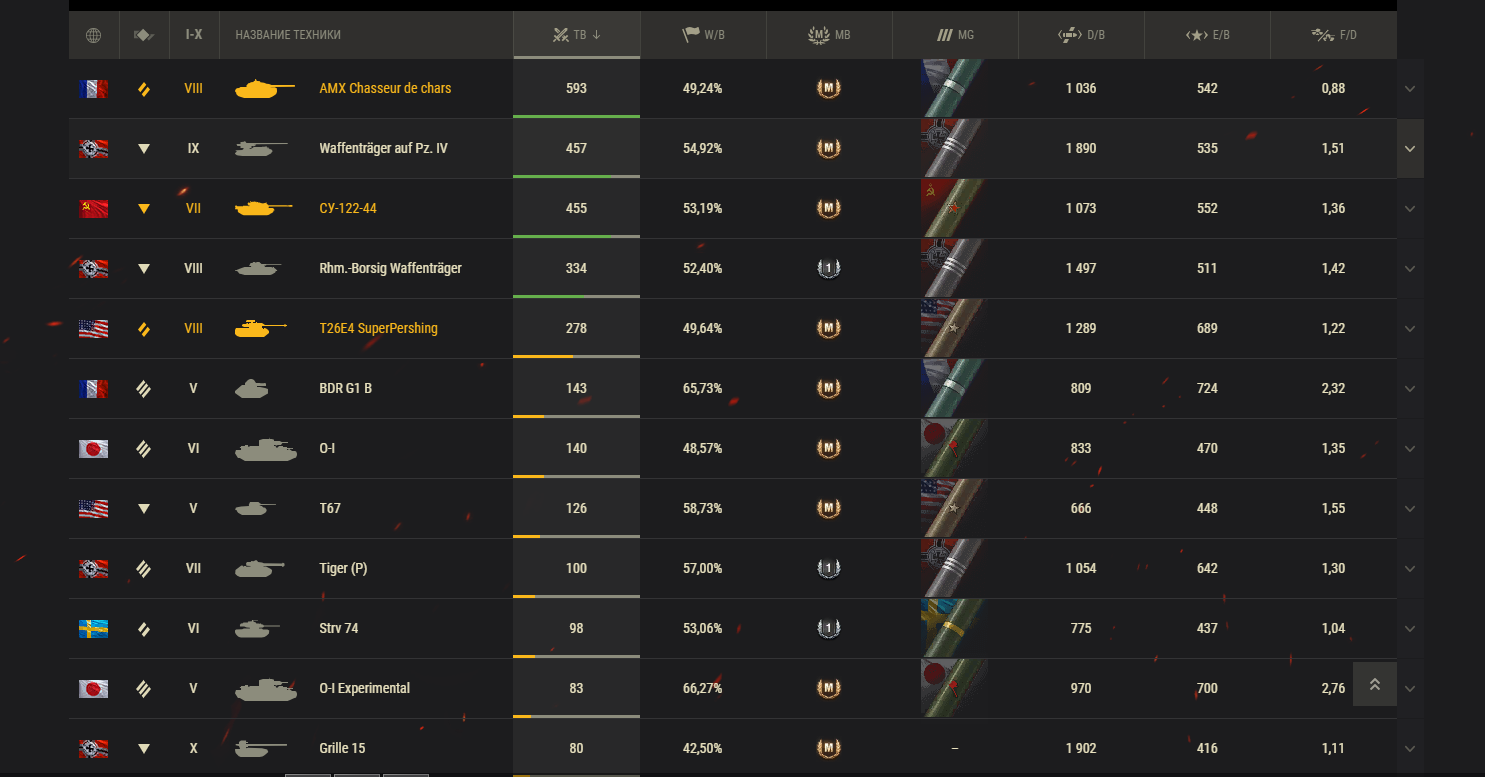Jump back to top with double-chevron button

pyautogui.click(x=1375, y=684)
